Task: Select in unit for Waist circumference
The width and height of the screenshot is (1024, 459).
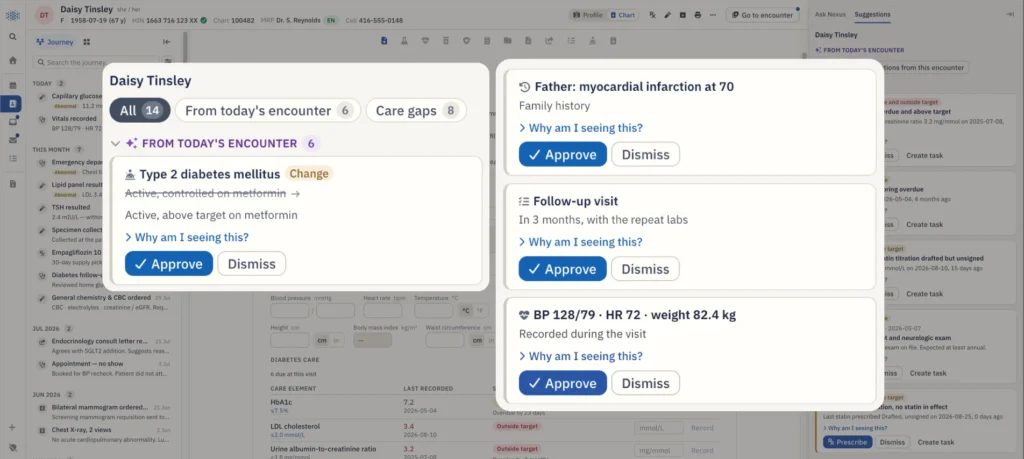Action: point(493,340)
